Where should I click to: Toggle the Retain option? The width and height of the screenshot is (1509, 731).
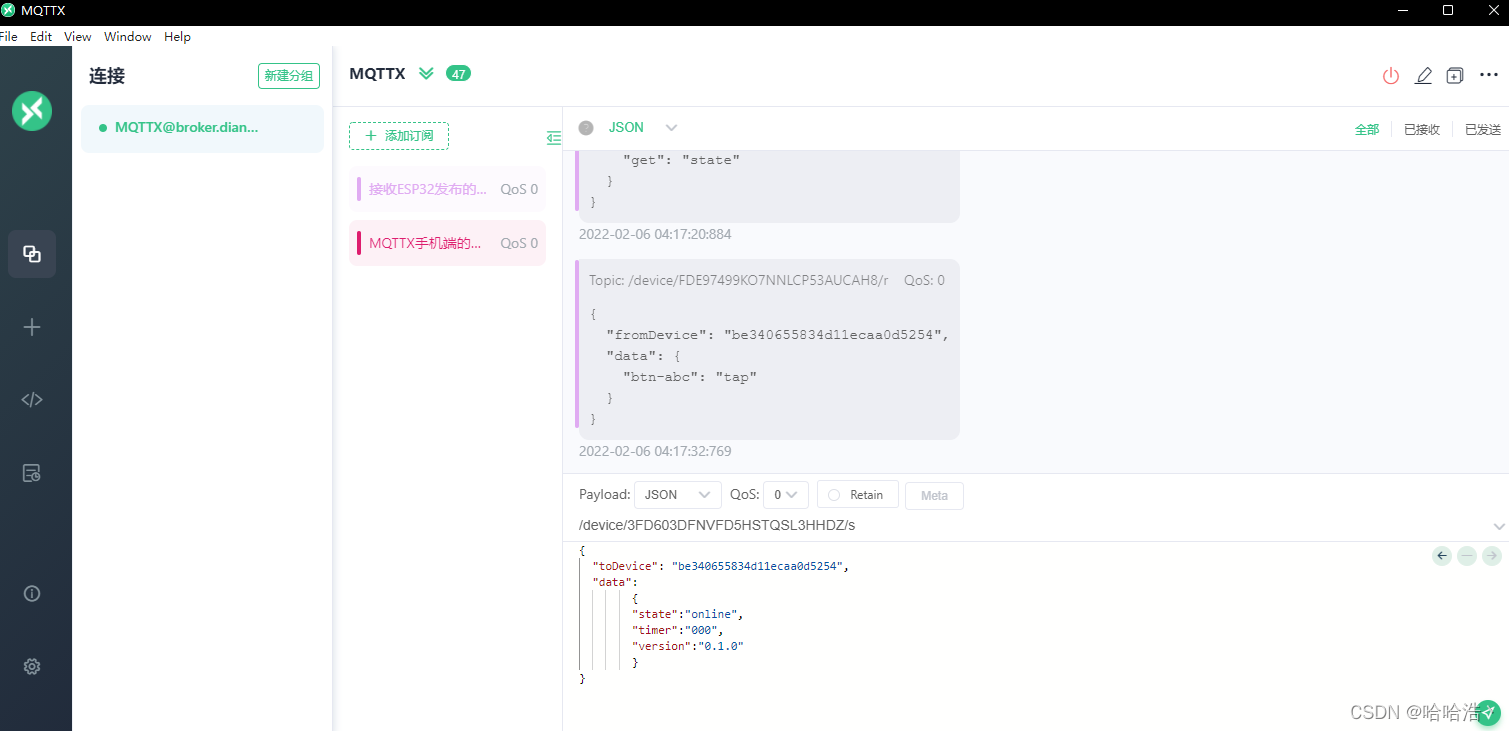857,495
